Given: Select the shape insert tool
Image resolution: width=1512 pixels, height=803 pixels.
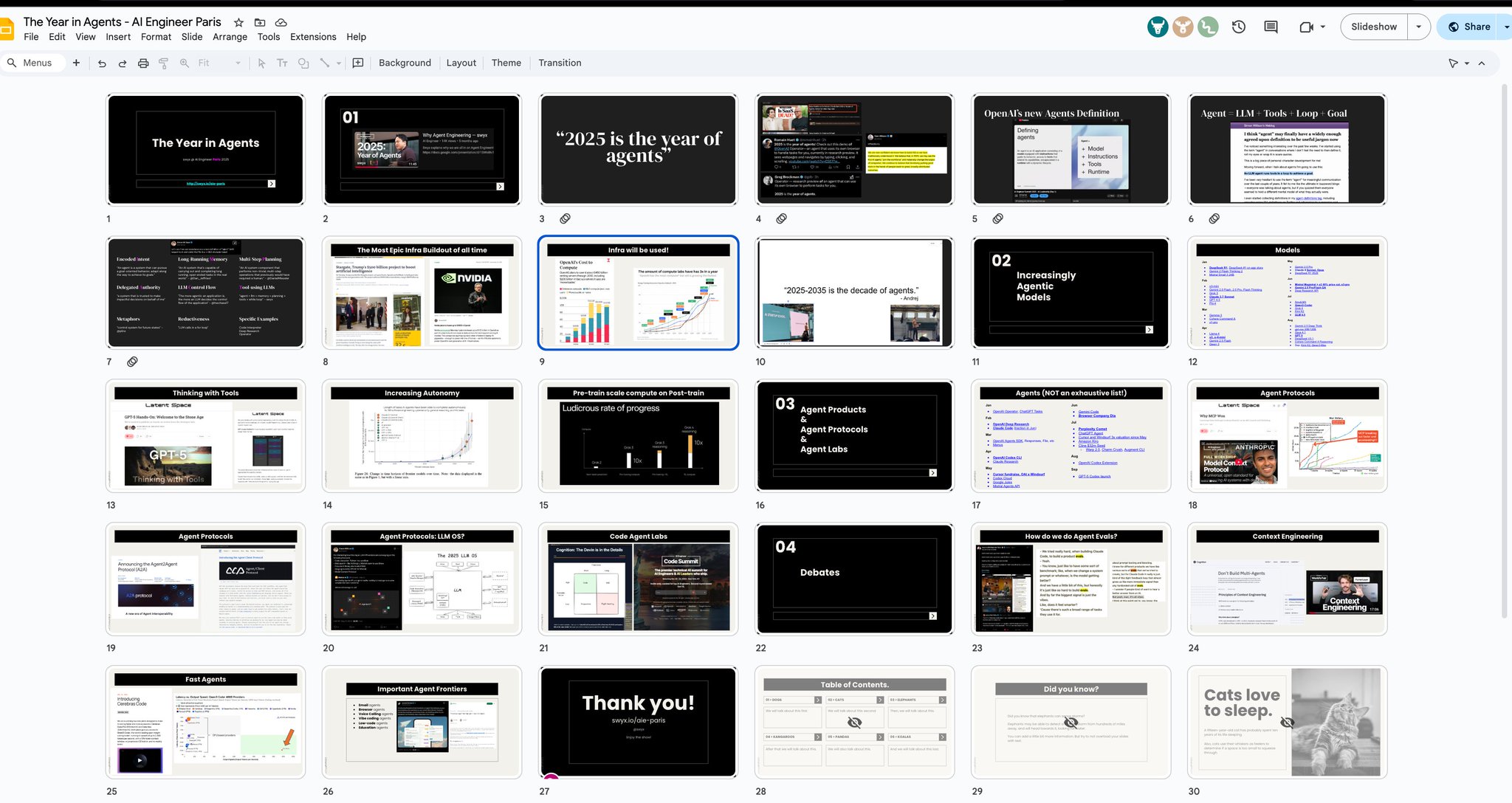Looking at the screenshot, I should (303, 63).
